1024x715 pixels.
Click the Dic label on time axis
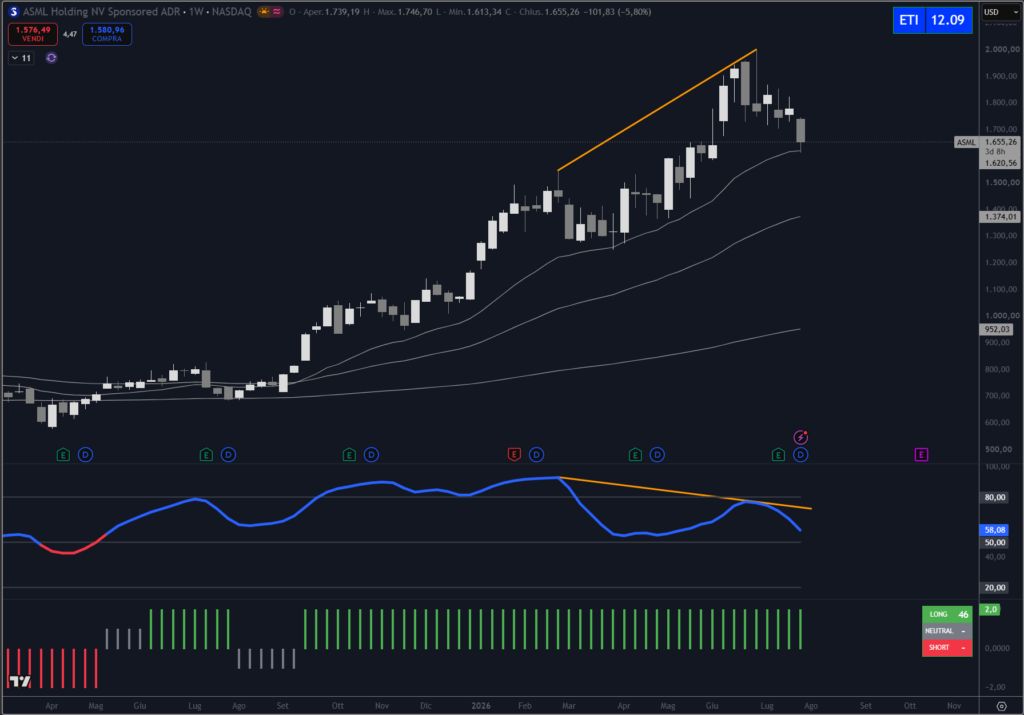426,706
